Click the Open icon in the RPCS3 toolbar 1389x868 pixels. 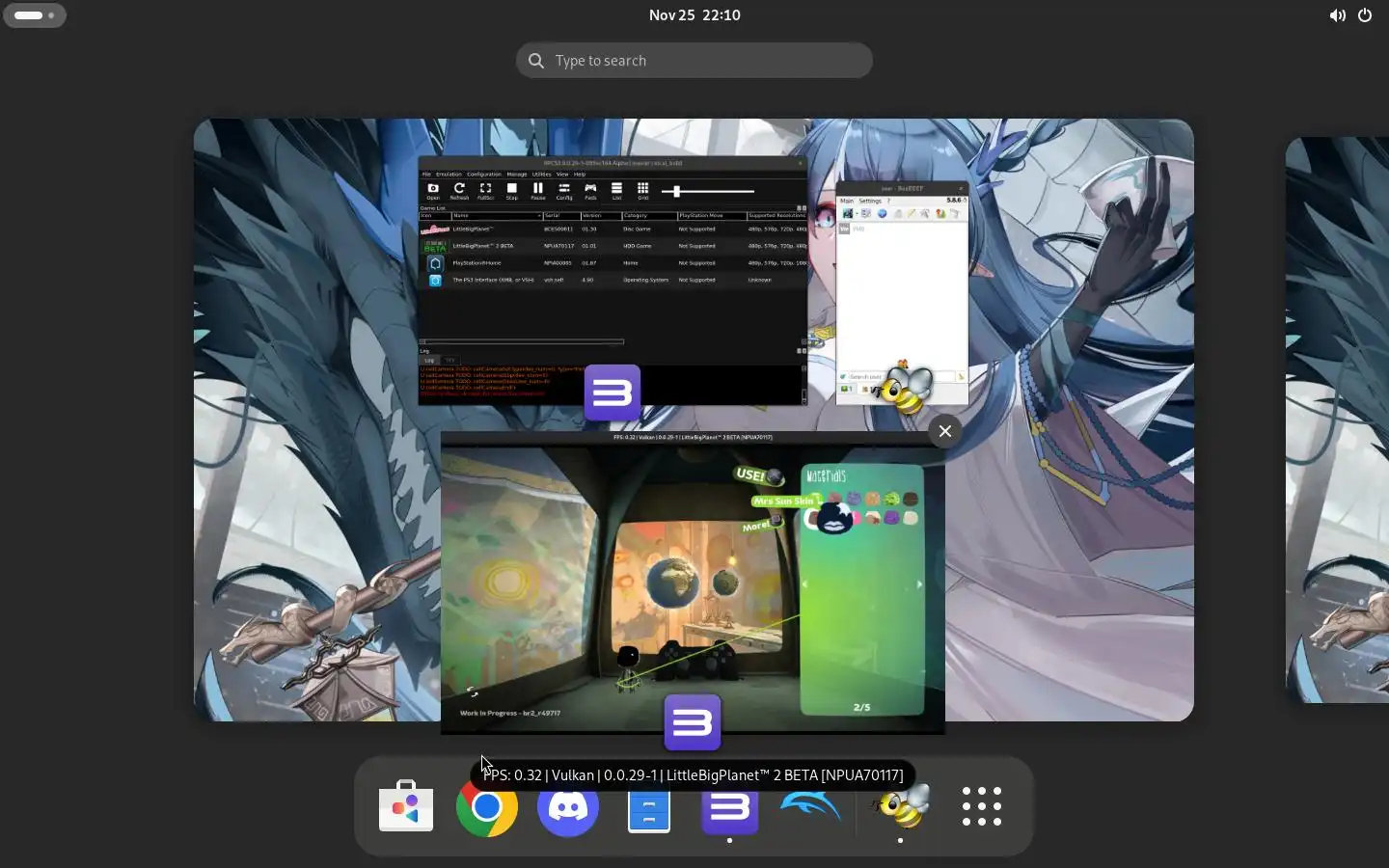[433, 191]
